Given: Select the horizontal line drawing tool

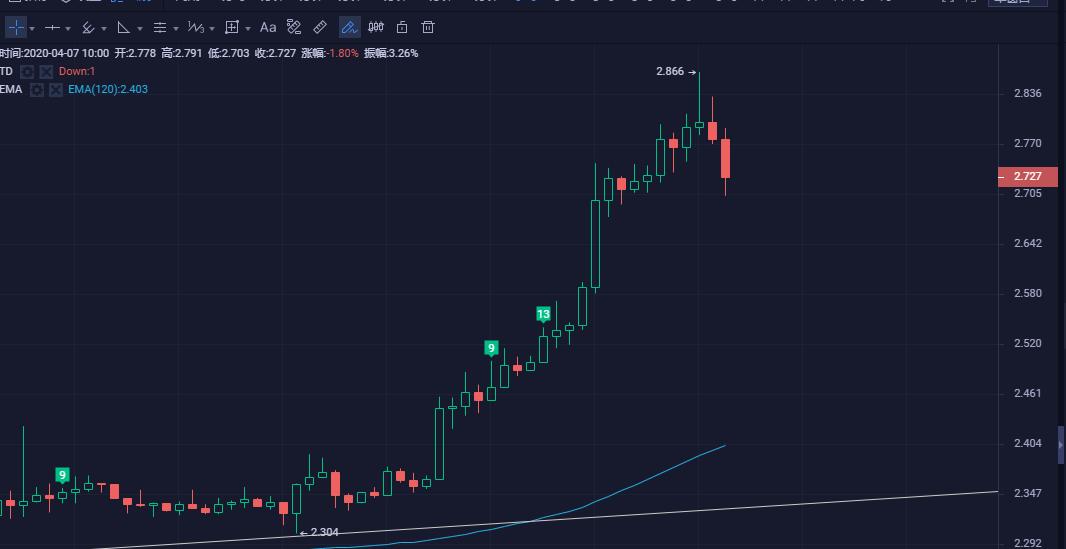Looking at the screenshot, I should [x=52, y=28].
